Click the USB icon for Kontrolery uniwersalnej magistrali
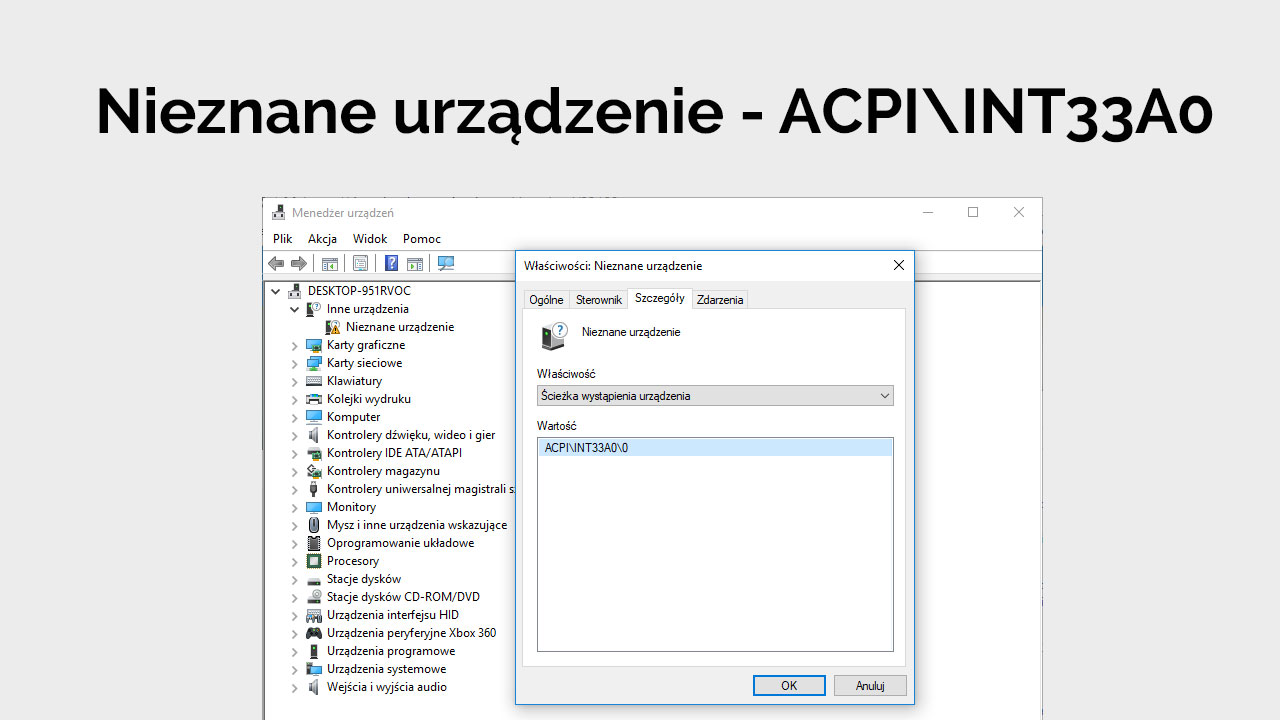Viewport: 1280px width, 720px height. (x=314, y=489)
